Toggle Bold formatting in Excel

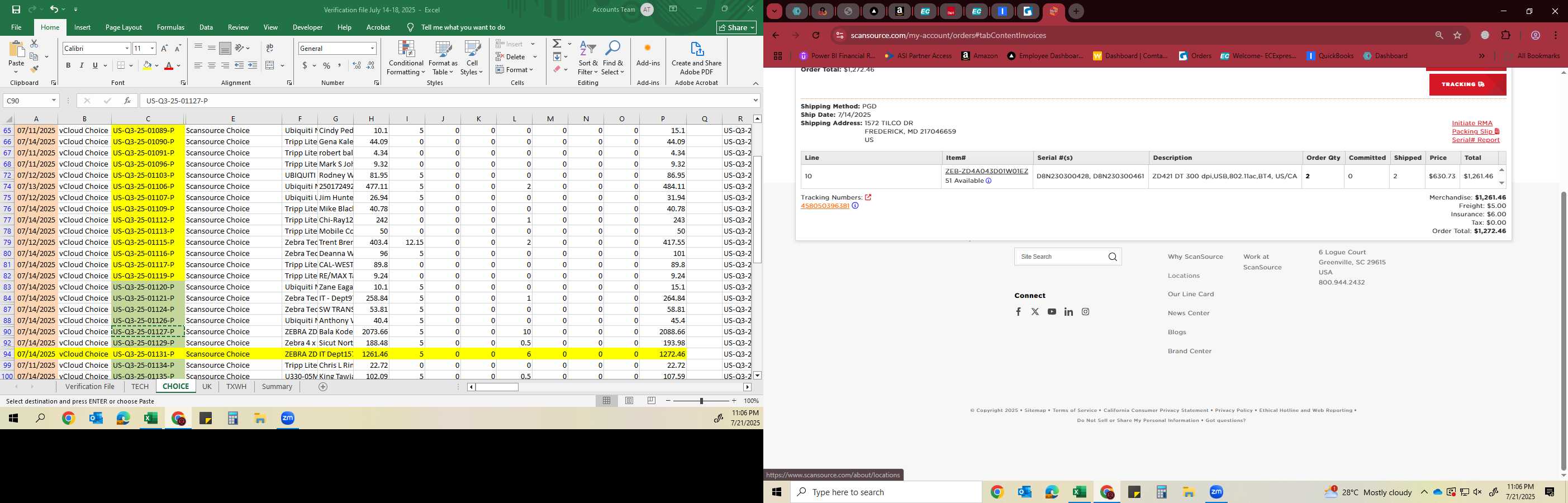[x=68, y=66]
